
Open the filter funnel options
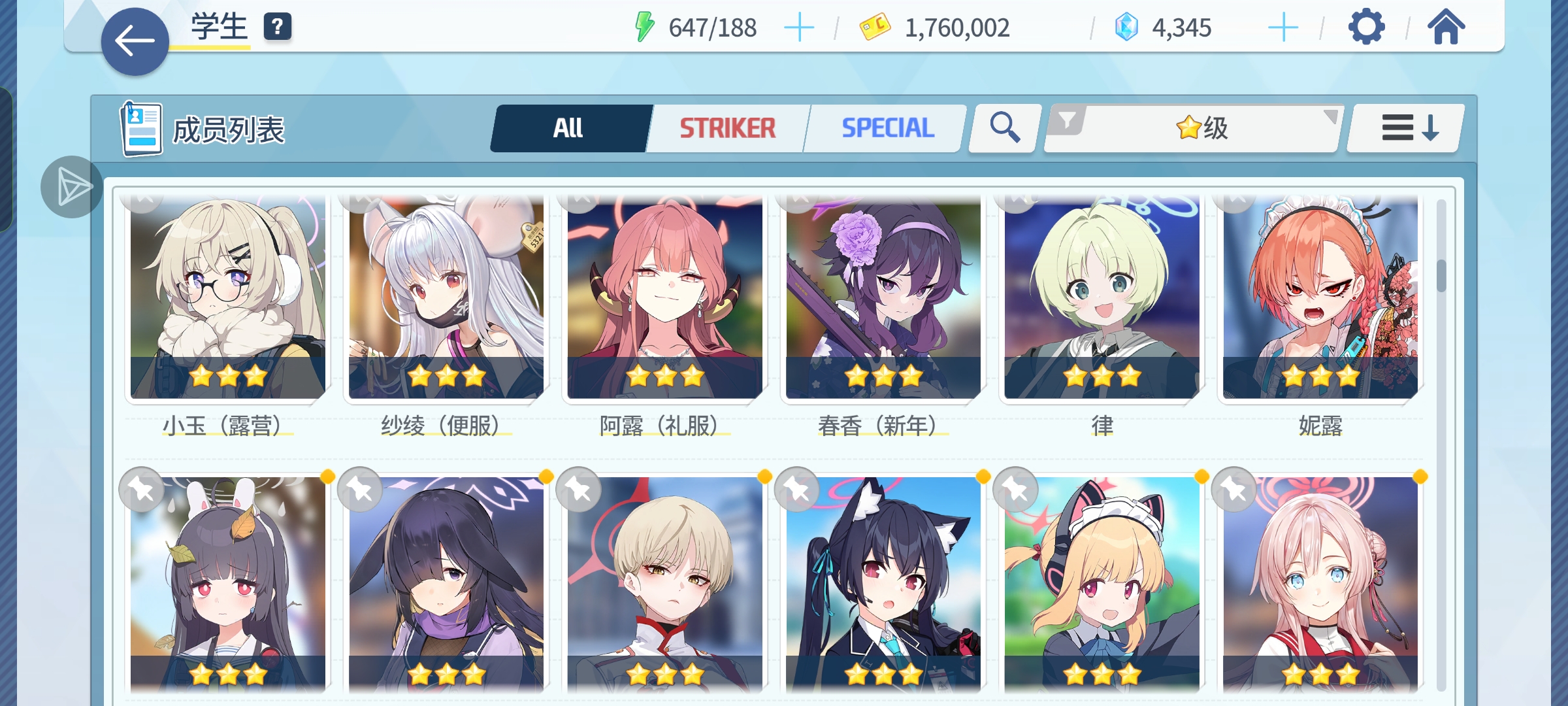1067,120
